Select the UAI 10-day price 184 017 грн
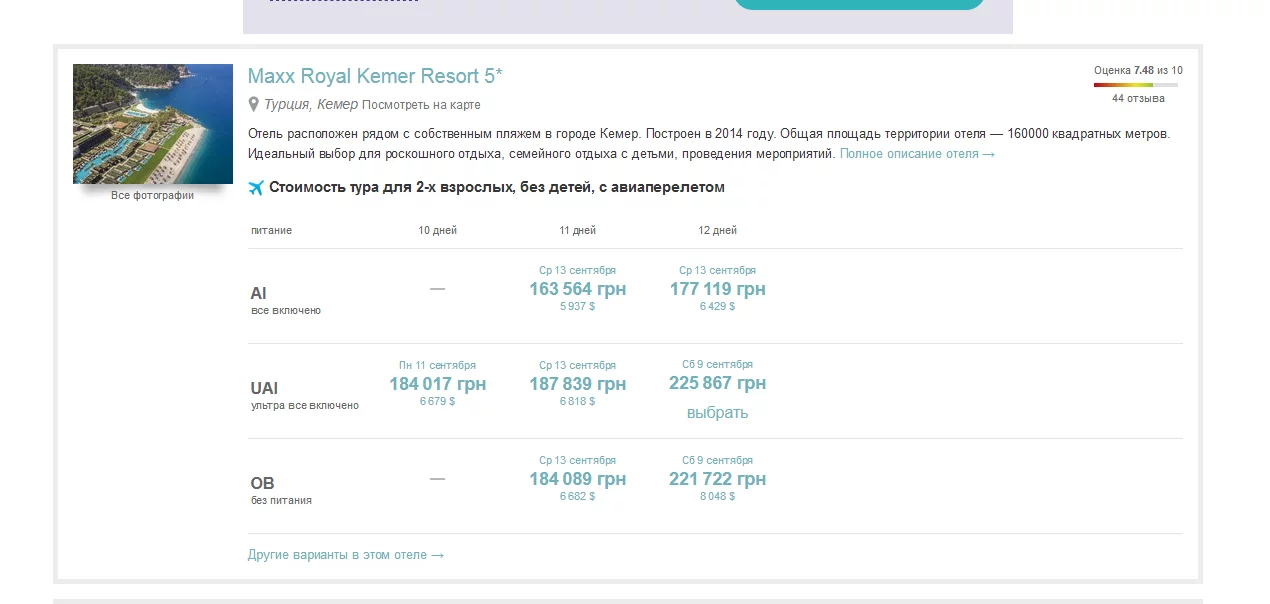 pos(438,384)
